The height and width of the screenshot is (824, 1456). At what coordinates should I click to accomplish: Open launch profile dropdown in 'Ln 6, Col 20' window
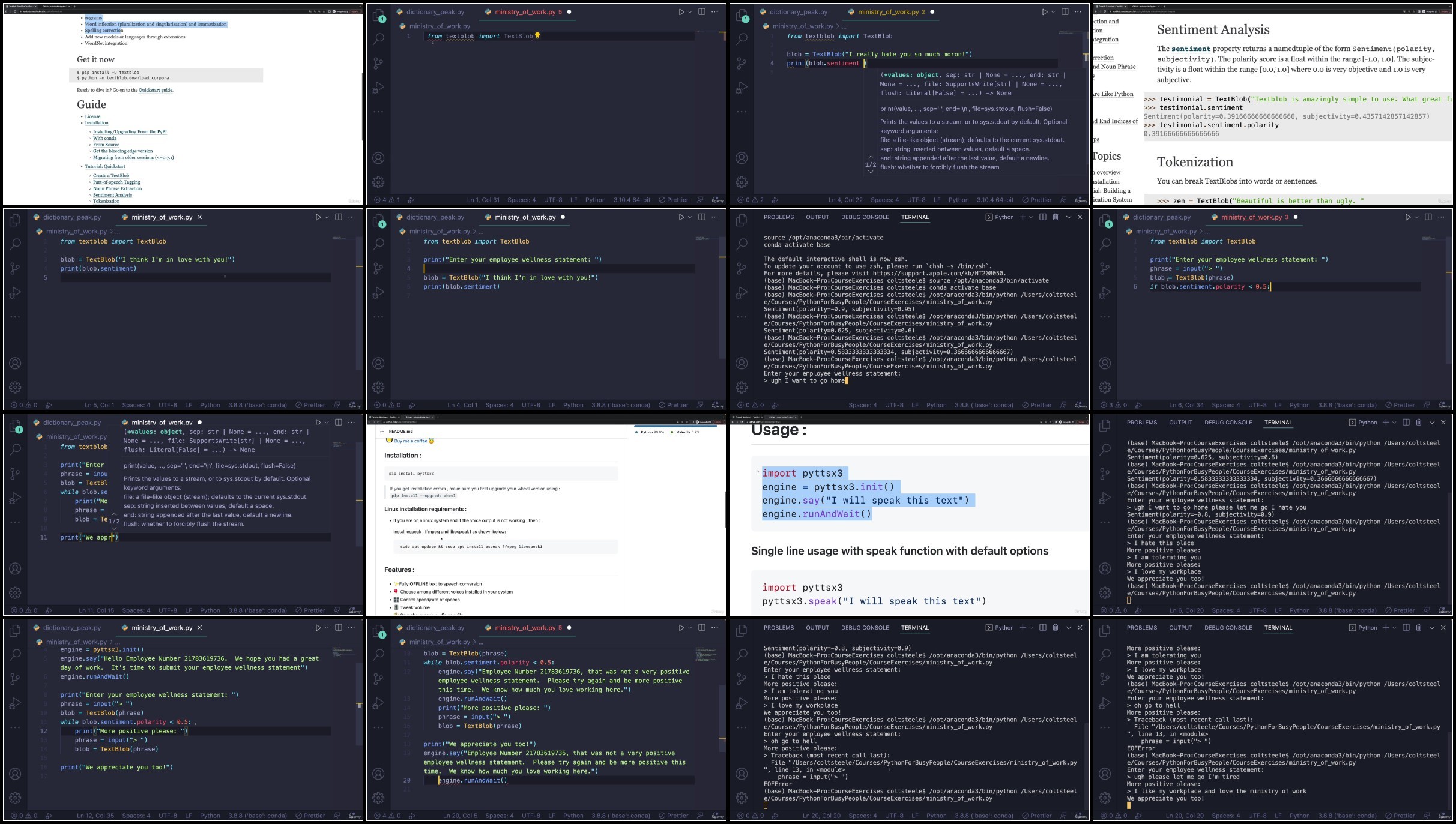1394,423
